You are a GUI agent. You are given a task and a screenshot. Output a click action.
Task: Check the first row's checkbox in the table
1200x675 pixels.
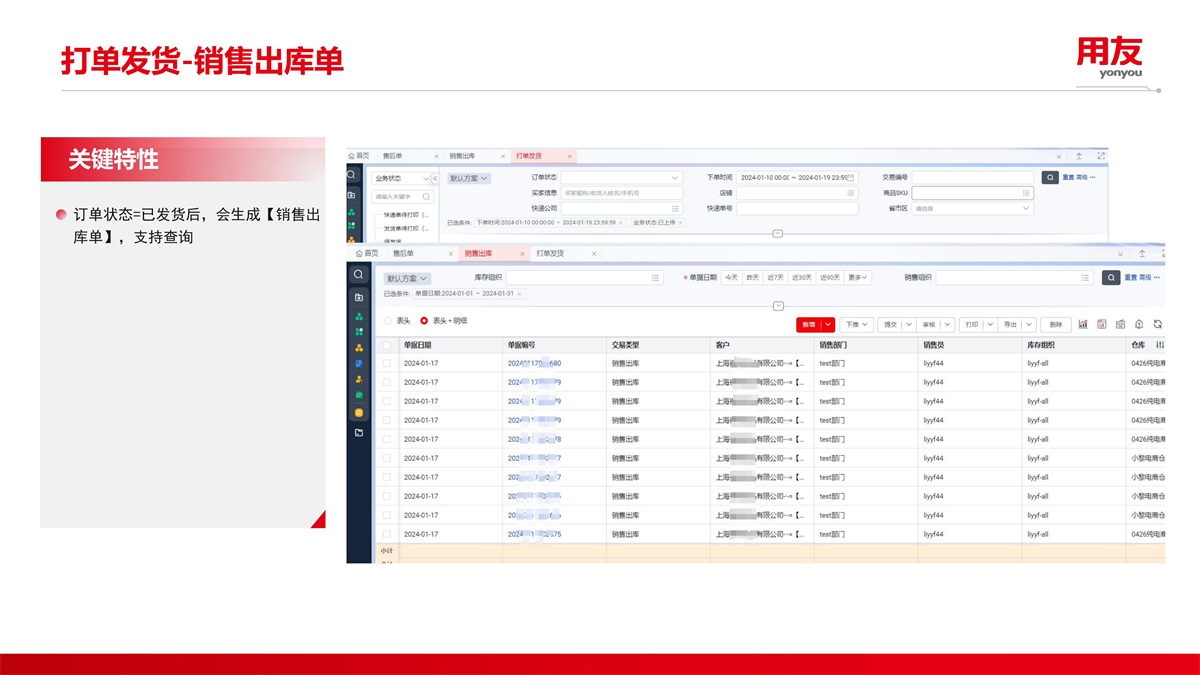pyautogui.click(x=387, y=364)
